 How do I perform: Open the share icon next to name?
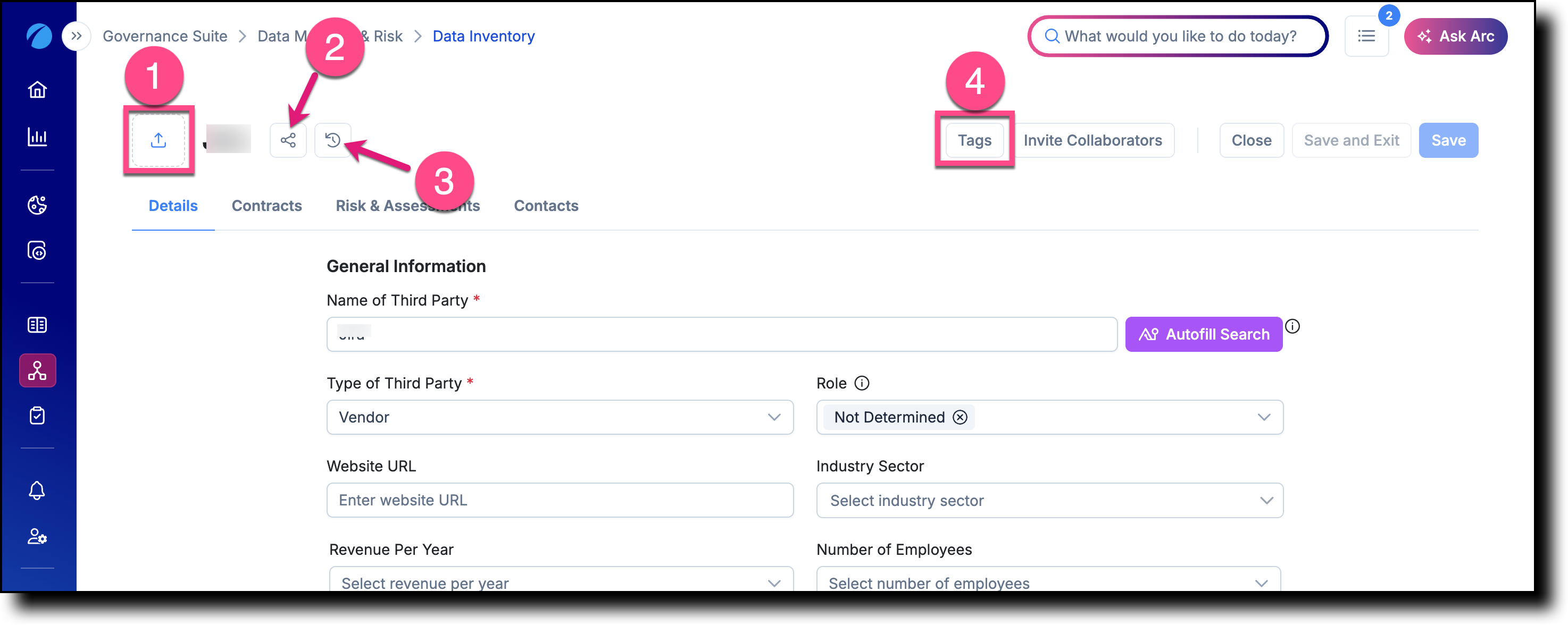click(x=288, y=140)
